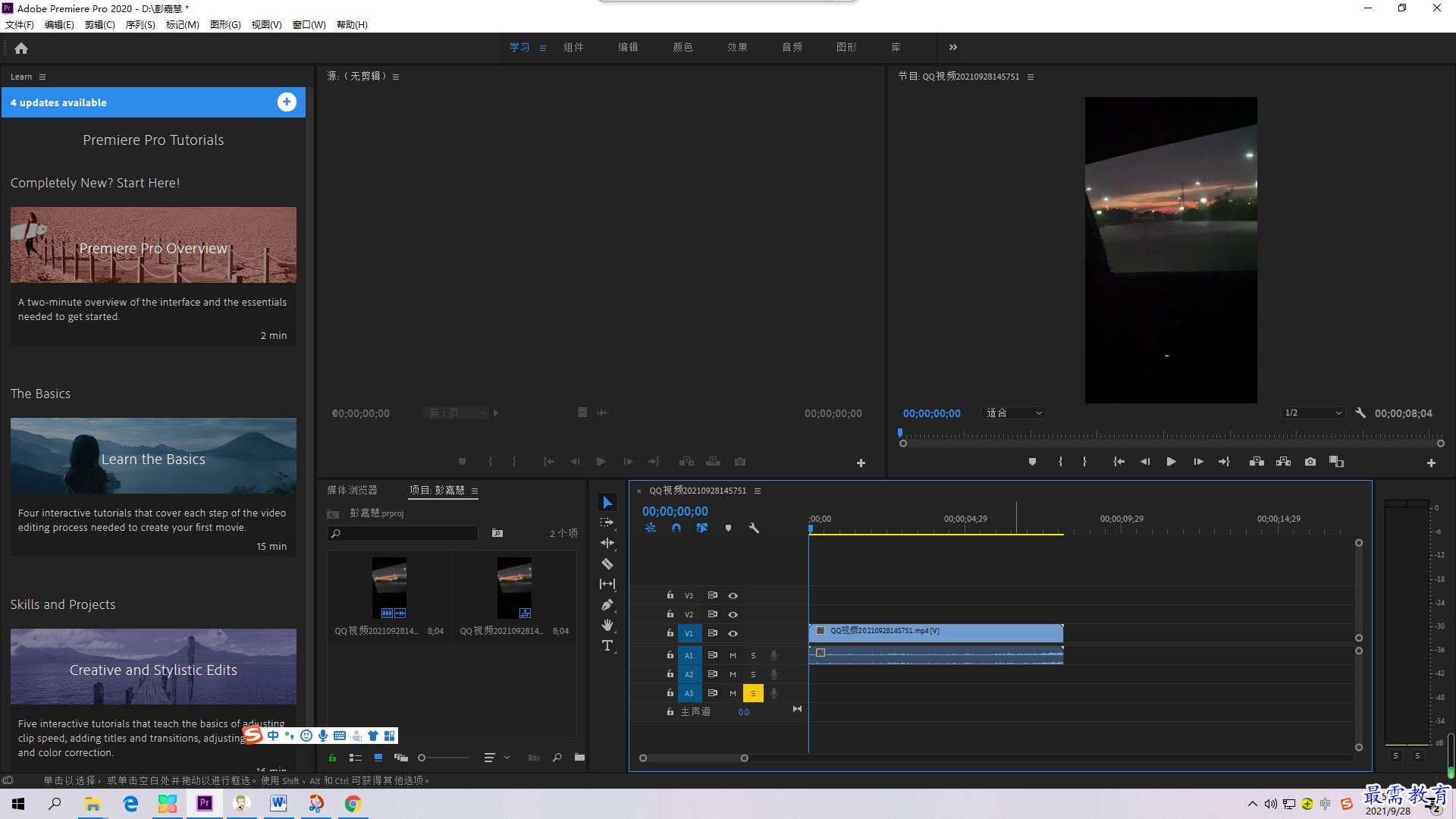Go to In point in program monitor
The height and width of the screenshot is (819, 1456).
1119,462
